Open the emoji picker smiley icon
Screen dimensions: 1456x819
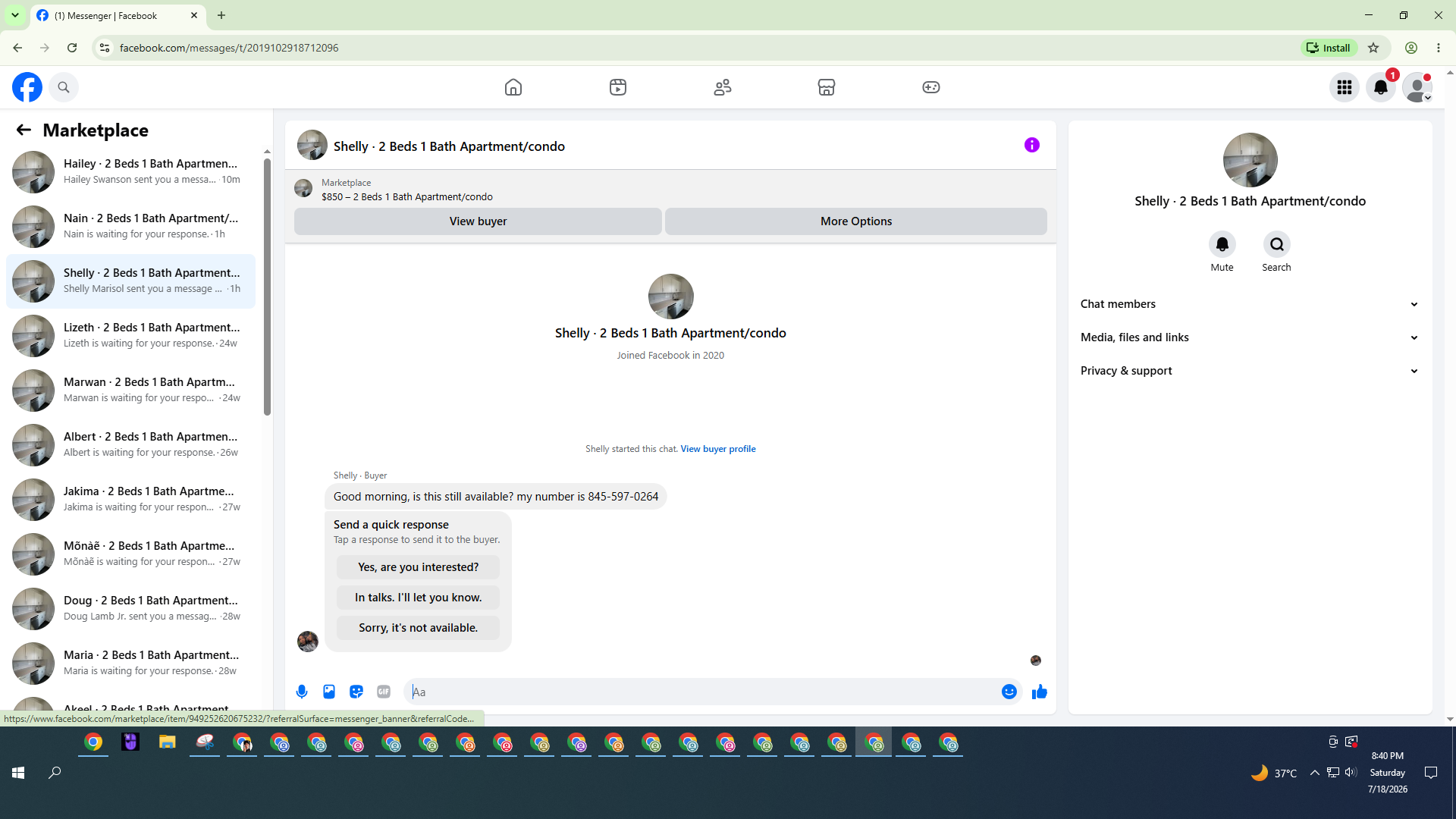pyautogui.click(x=1009, y=692)
